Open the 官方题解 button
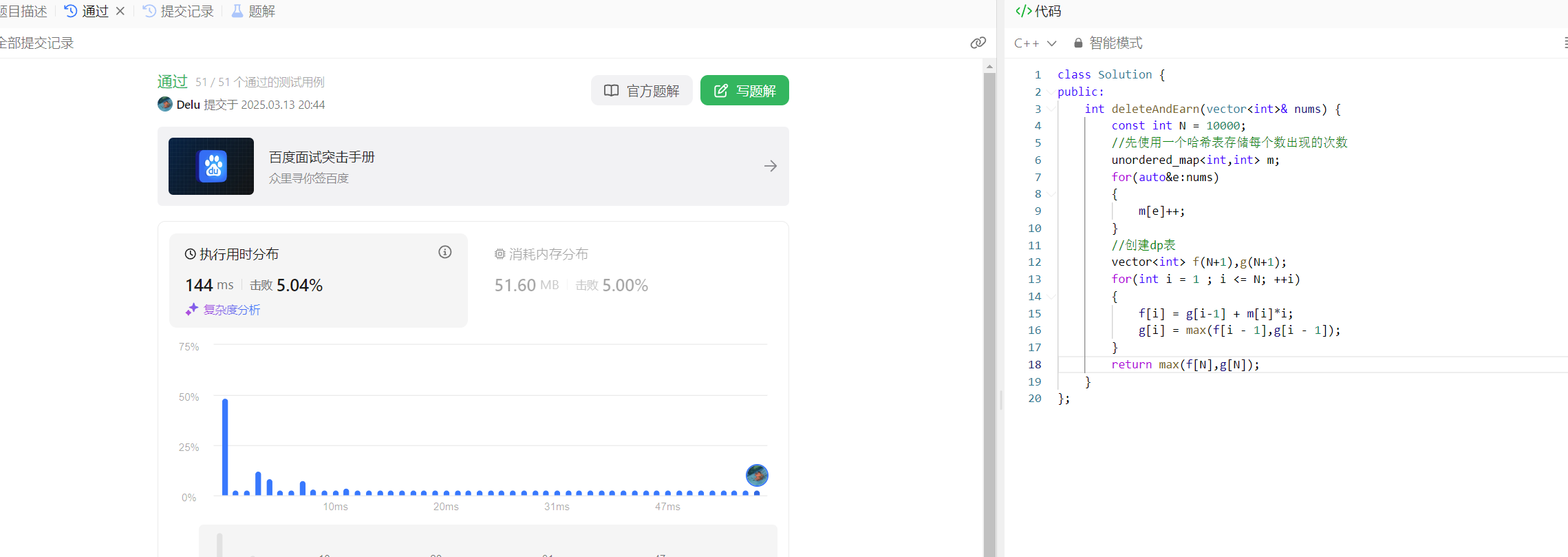This screenshot has width=1568, height=557. (x=641, y=90)
